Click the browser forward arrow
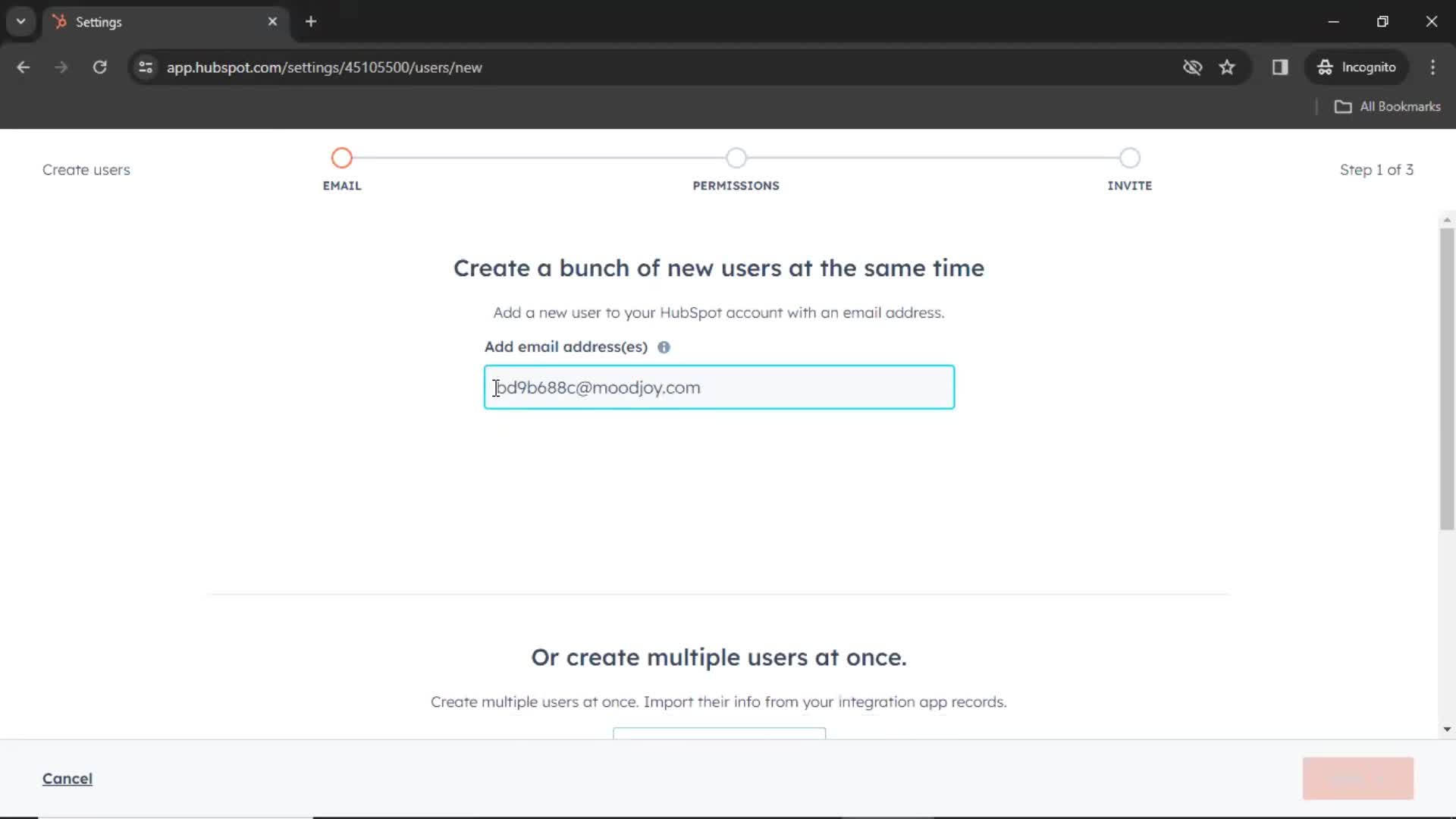Screen dimensions: 1456x819 [x=61, y=67]
